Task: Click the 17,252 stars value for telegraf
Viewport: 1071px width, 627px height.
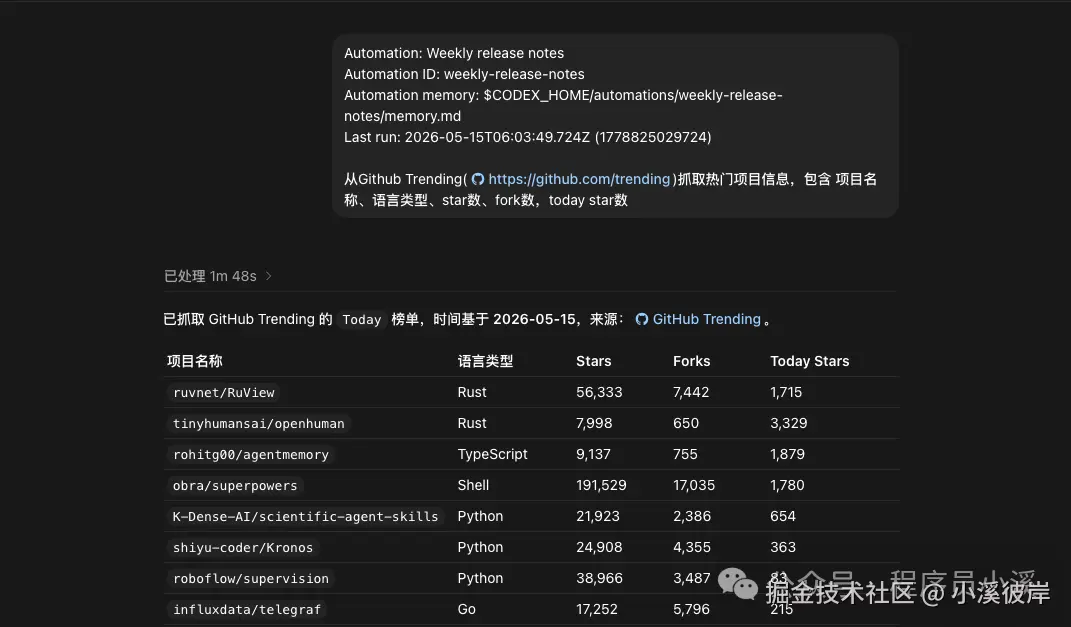Action: [597, 609]
